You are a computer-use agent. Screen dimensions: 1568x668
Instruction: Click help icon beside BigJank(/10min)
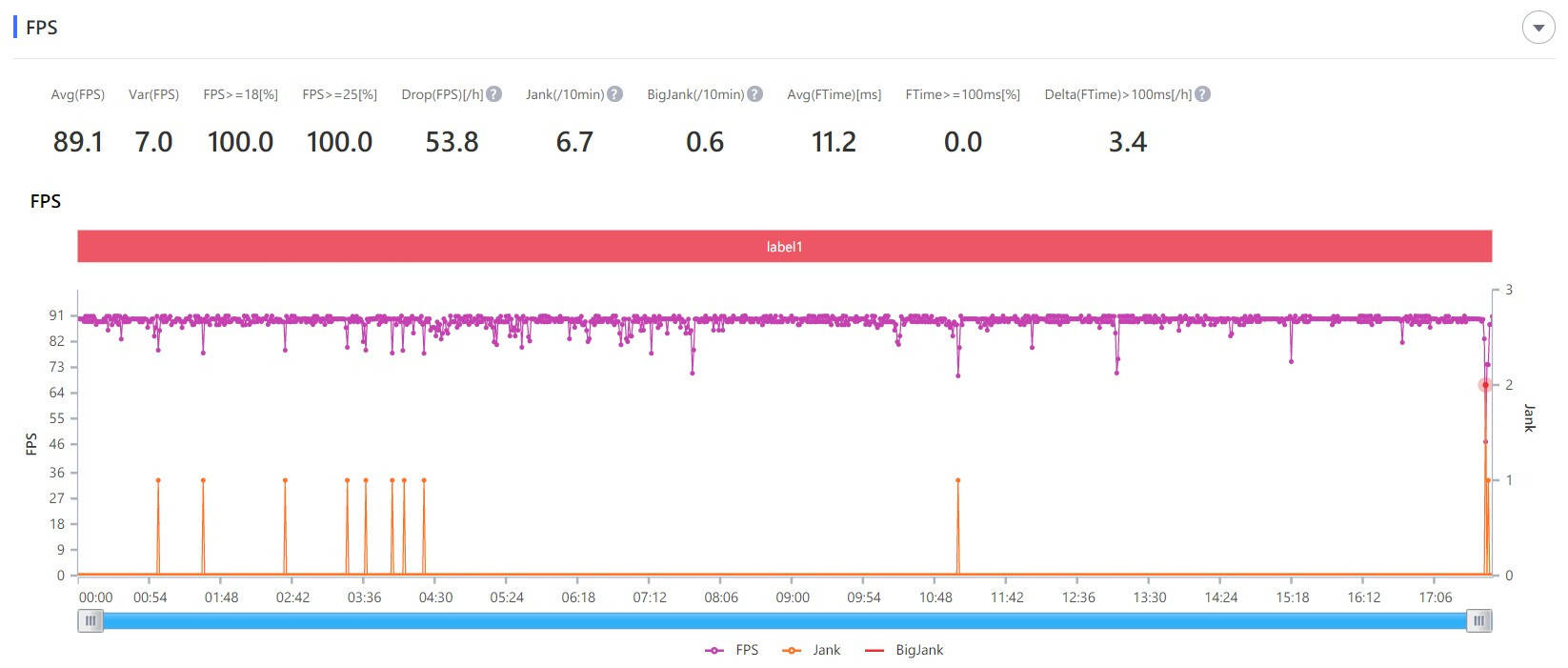coord(754,94)
